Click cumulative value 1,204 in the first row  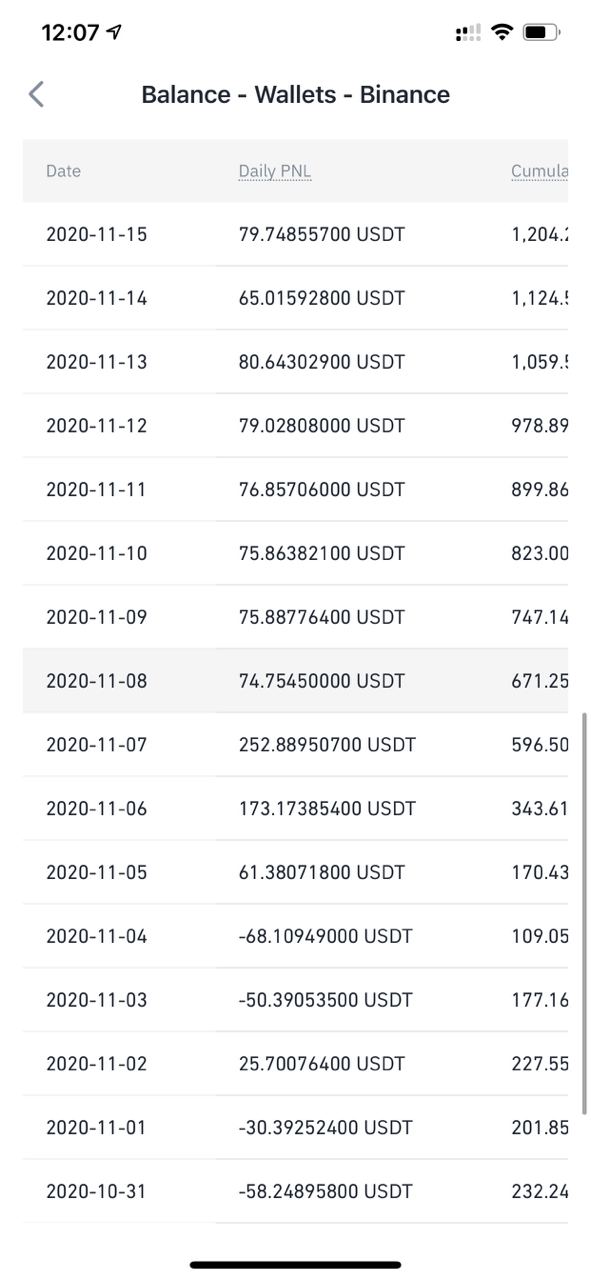click(539, 235)
